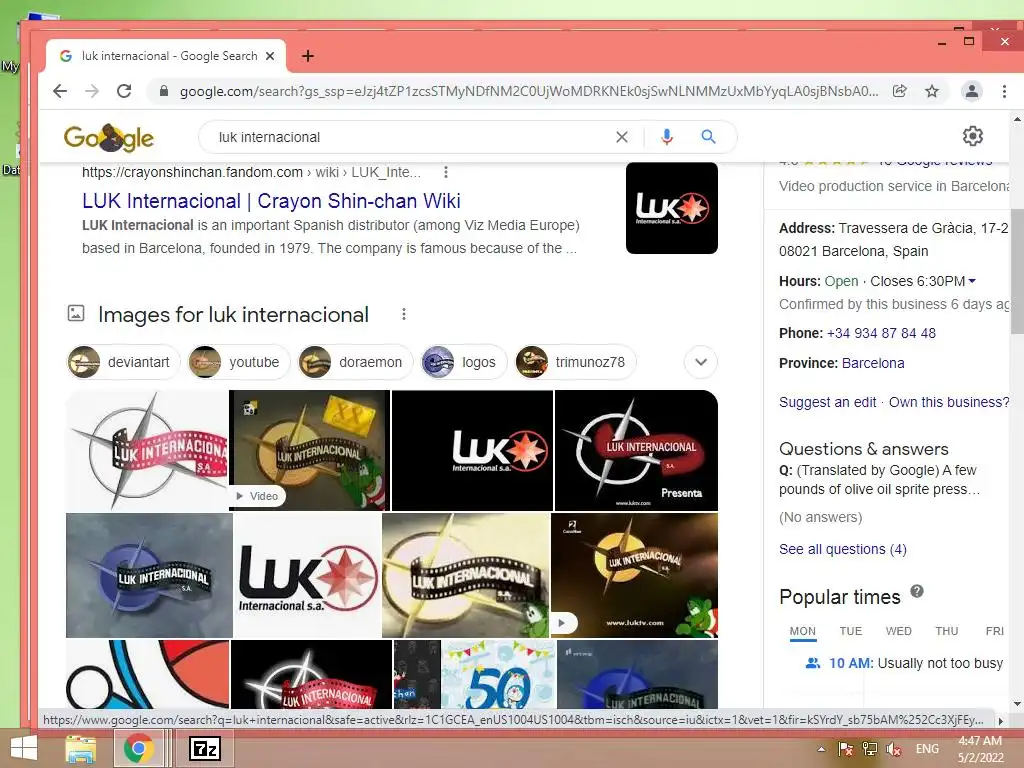Click the browser forward arrow
The width and height of the screenshot is (1024, 768).
[x=92, y=91]
